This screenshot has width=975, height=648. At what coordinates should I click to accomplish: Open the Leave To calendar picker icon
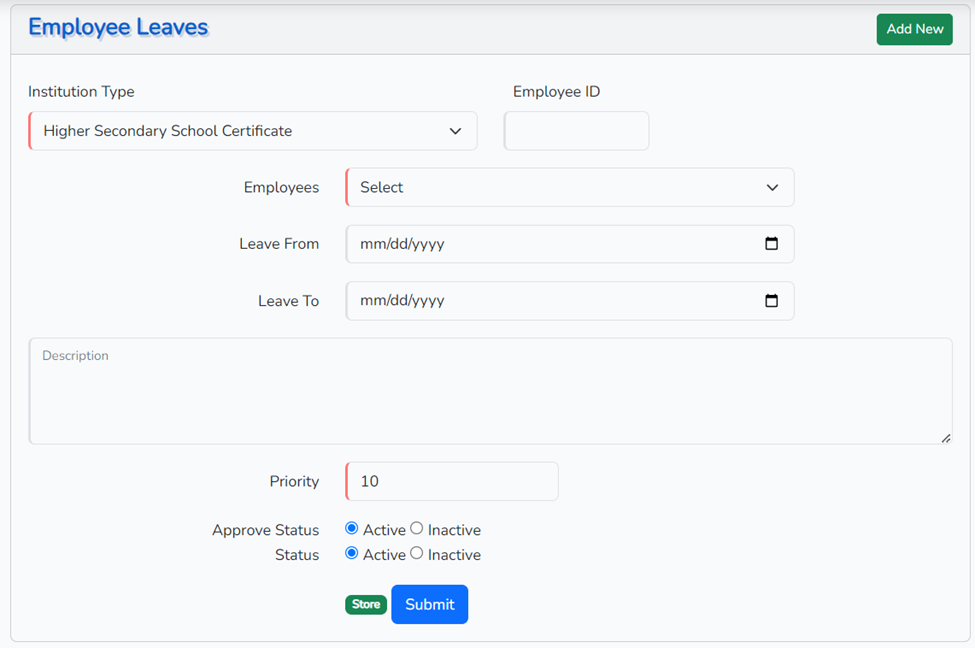(771, 301)
